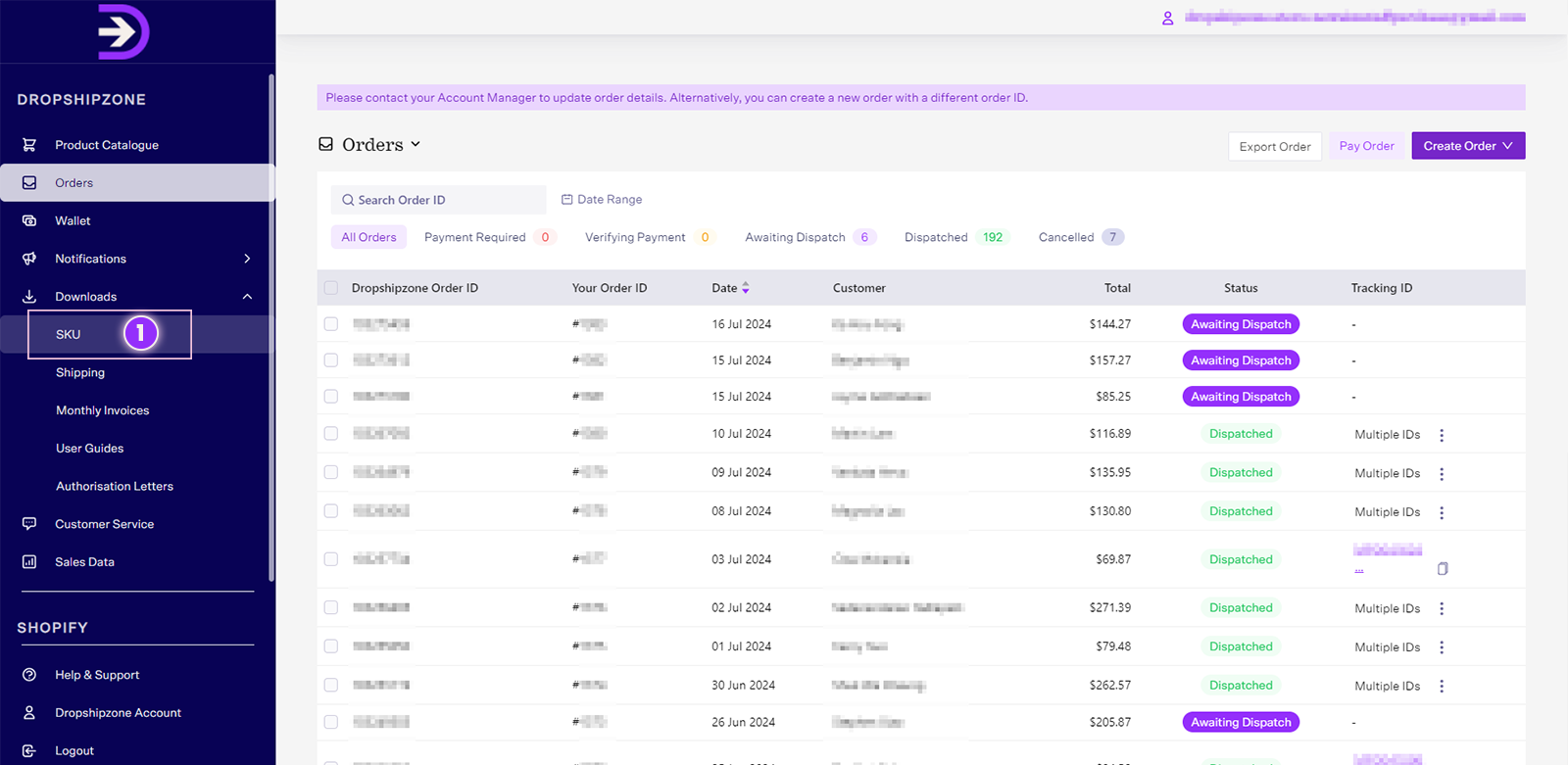Click the Customer column header

(859, 288)
